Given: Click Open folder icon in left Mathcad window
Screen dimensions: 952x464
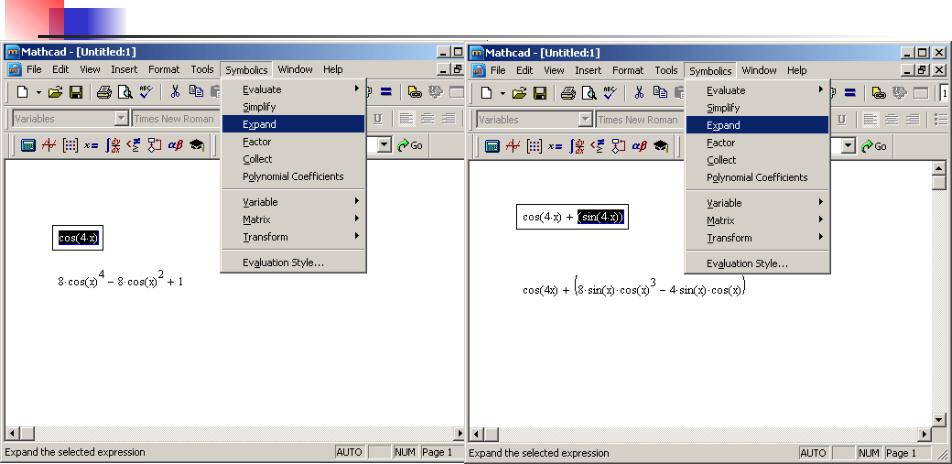Looking at the screenshot, I should (56, 92).
